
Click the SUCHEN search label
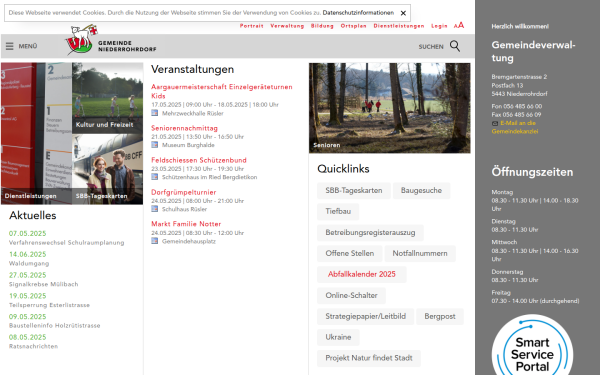click(431, 47)
